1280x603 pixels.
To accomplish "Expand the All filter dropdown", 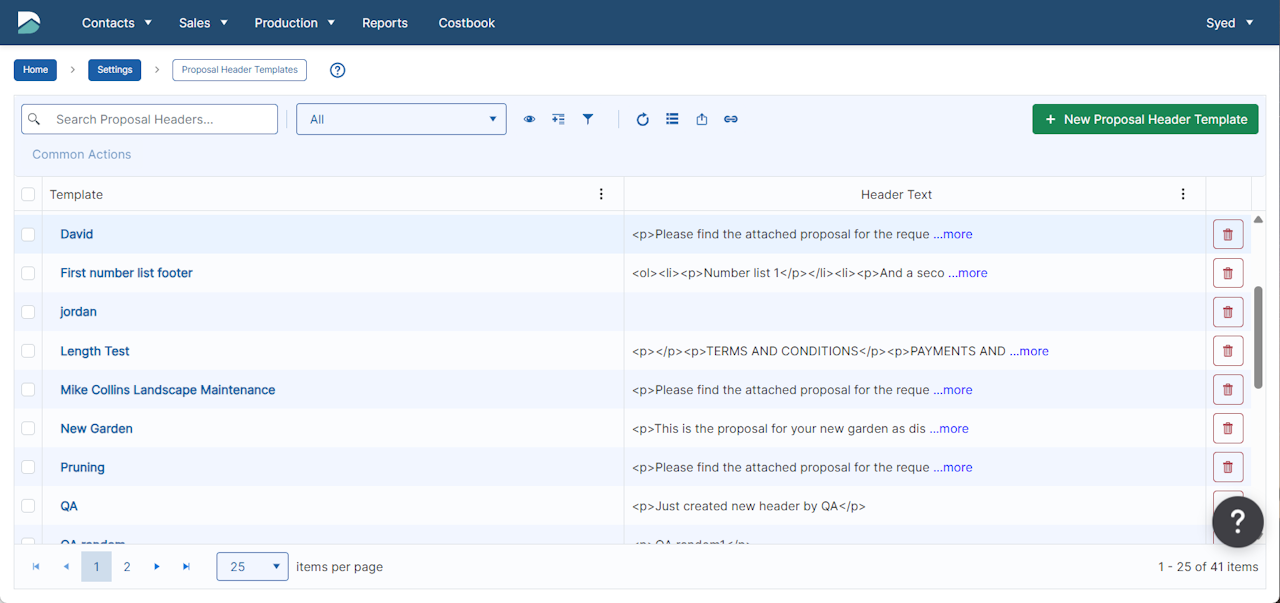I will [401, 119].
